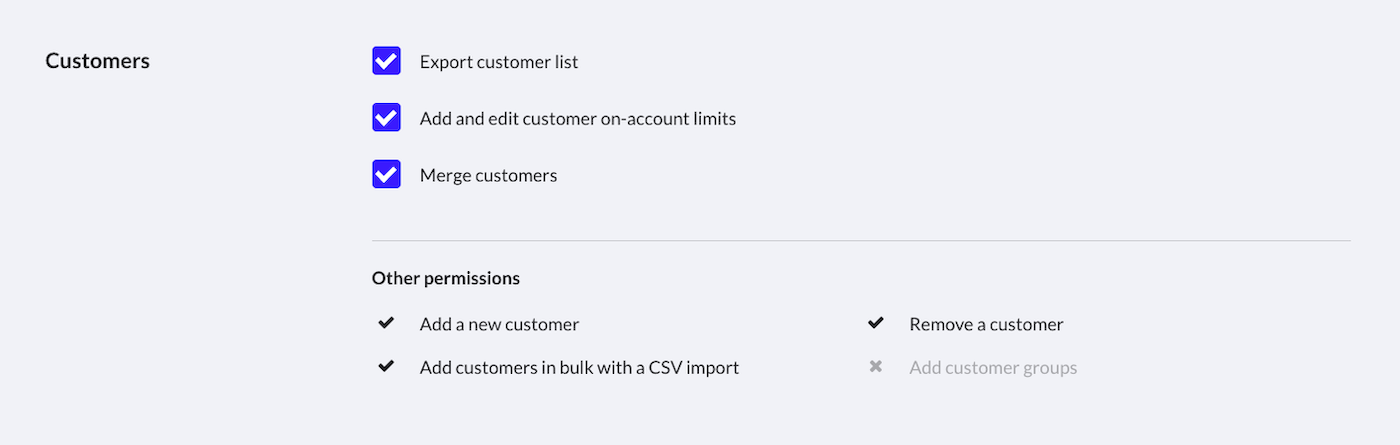
Task: Click the checkmark icon beside Add a new customer
Action: click(386, 324)
